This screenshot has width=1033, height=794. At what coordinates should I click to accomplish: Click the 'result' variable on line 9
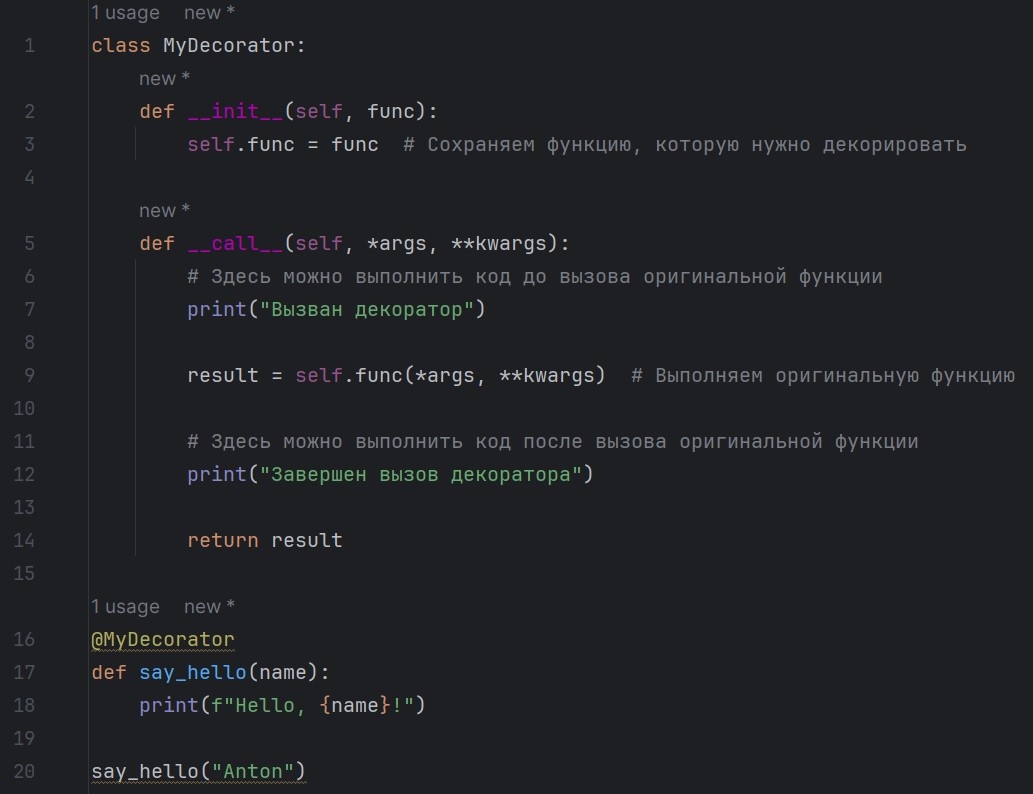(x=223, y=375)
